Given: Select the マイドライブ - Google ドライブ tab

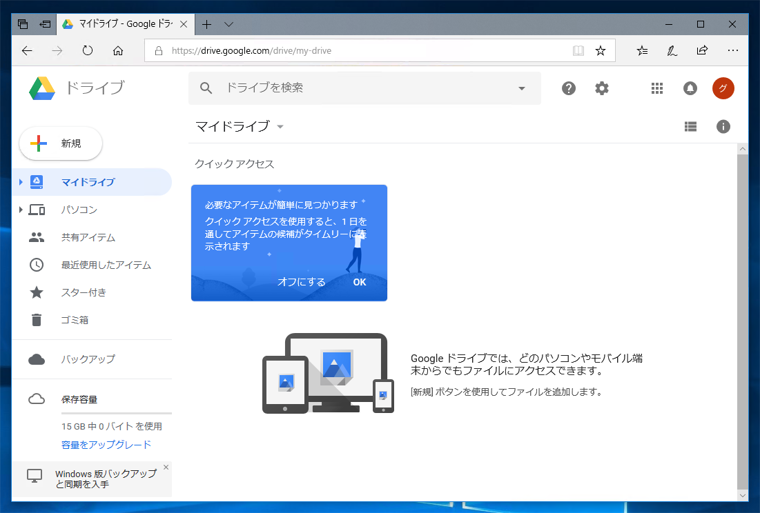Looking at the screenshot, I should tap(125, 24).
